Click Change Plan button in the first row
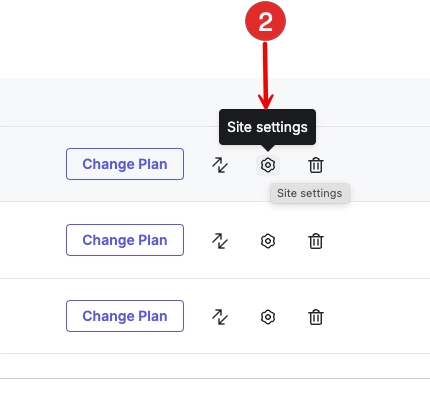This screenshot has height=399, width=430. (125, 164)
